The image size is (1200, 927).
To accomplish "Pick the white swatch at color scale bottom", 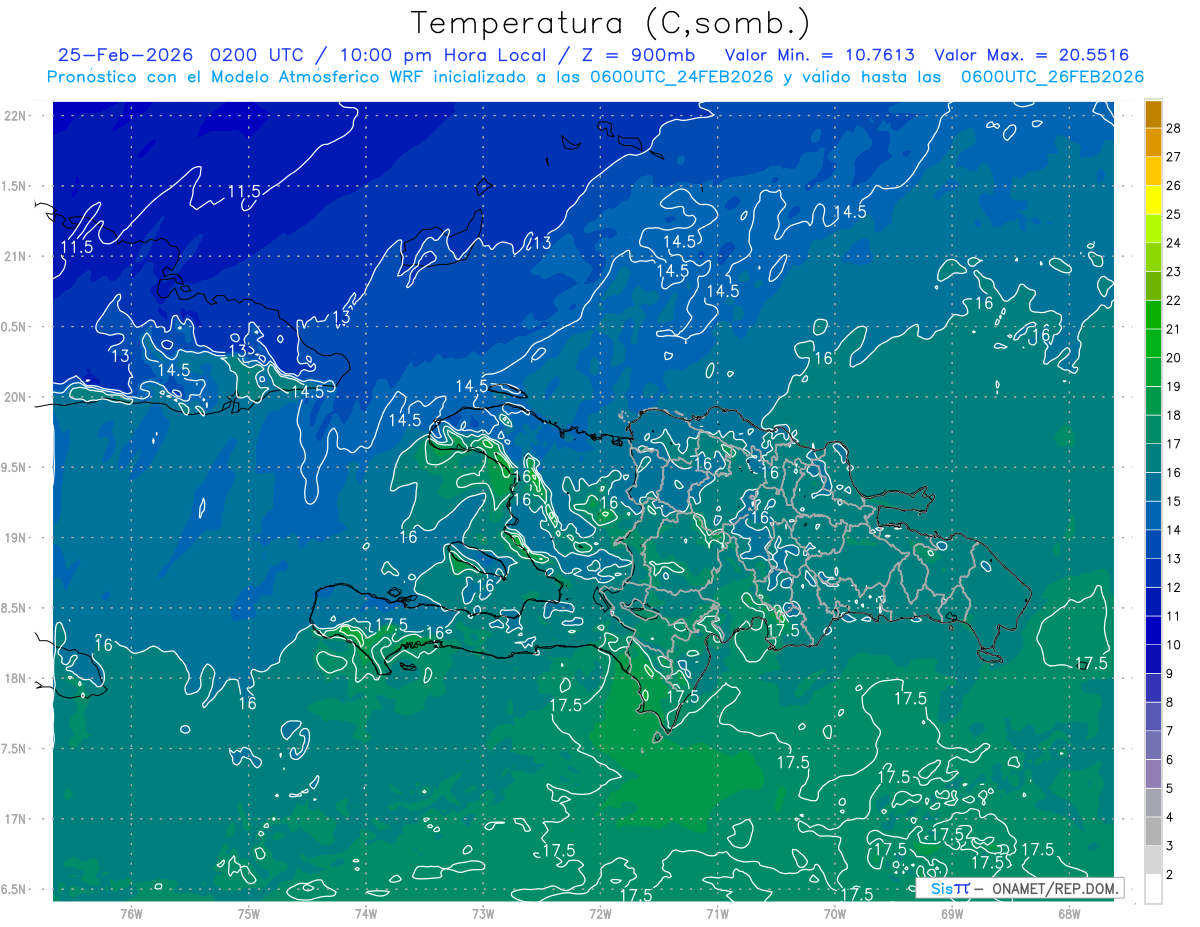I will (1153, 889).
